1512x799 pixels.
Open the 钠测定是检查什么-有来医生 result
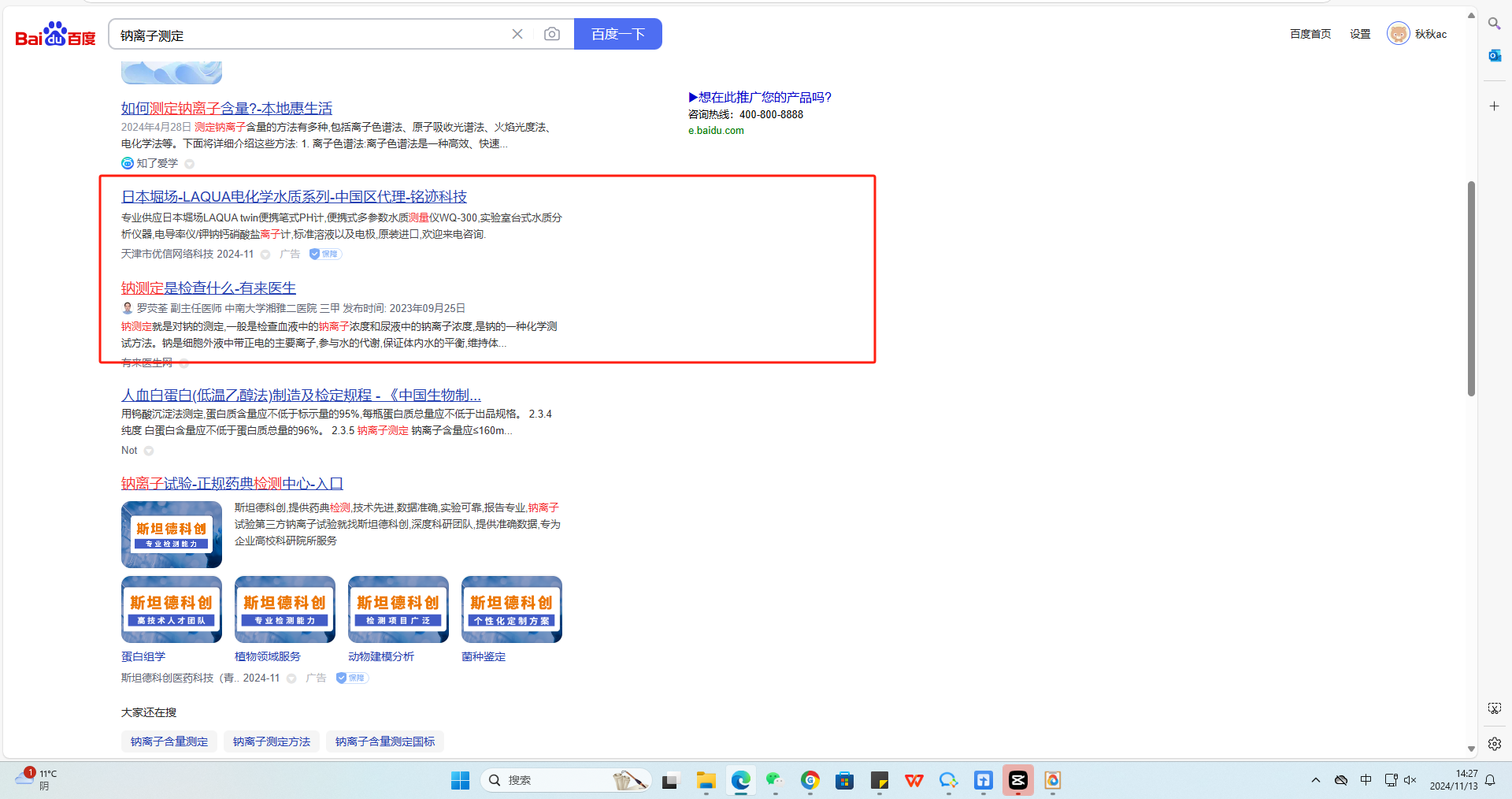click(x=209, y=288)
